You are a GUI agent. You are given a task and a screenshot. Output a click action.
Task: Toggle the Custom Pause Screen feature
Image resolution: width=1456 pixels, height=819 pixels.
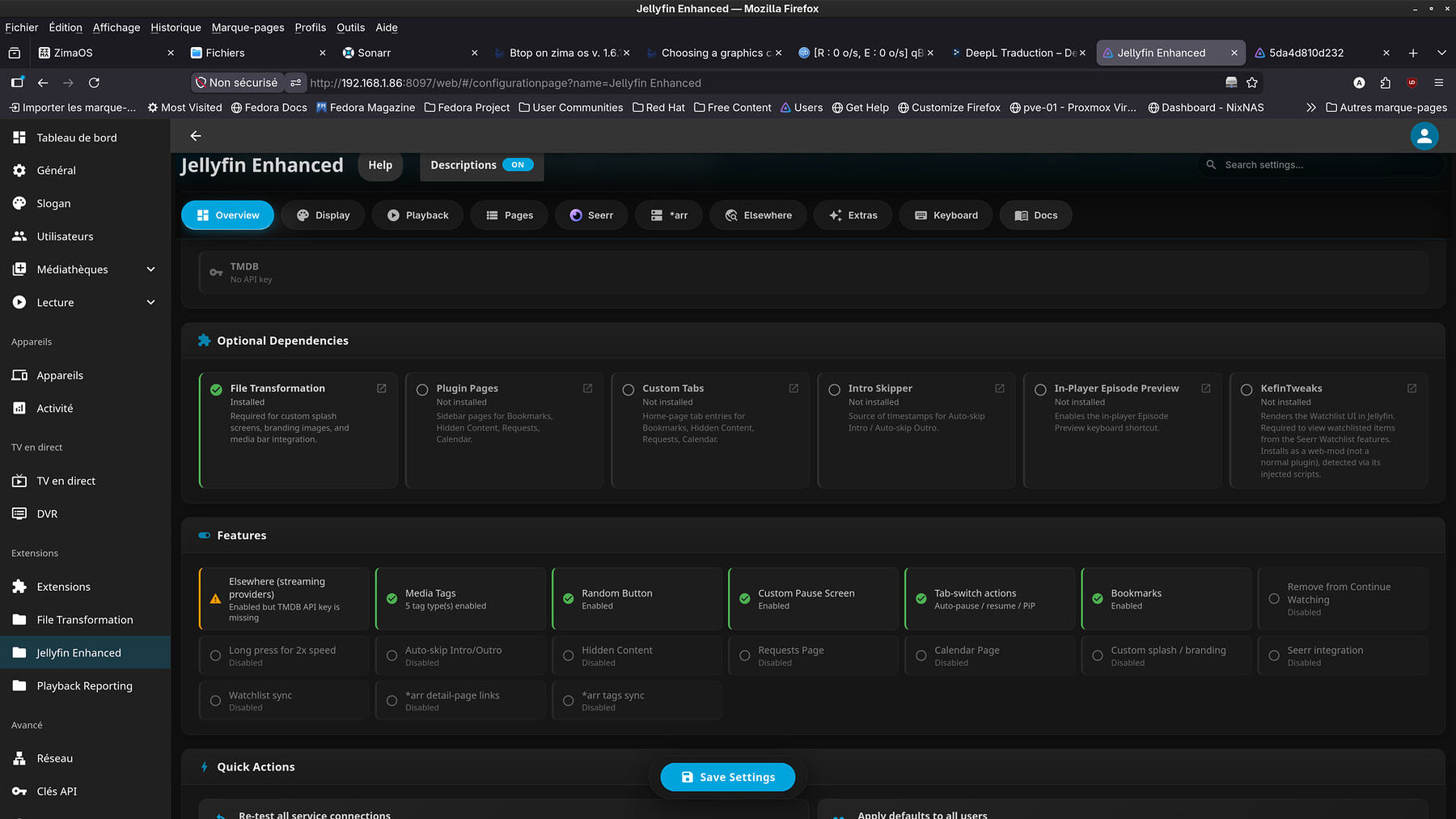pos(814,599)
